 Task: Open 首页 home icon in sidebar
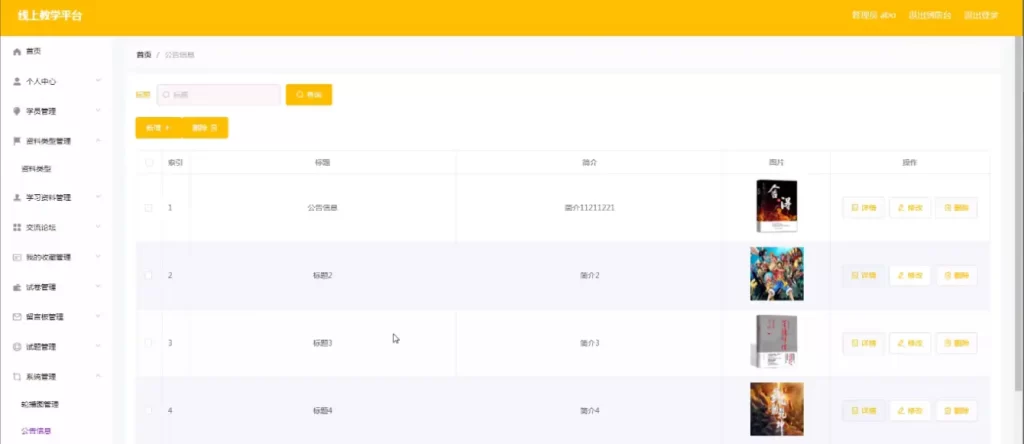(x=17, y=51)
